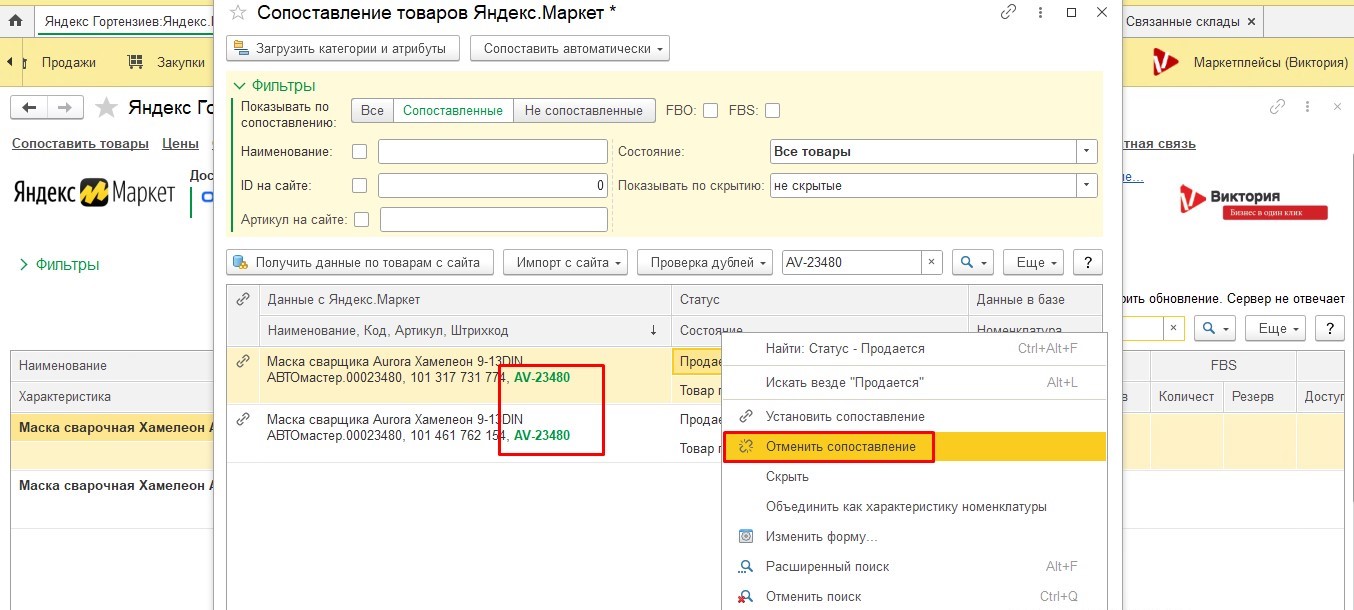Add Сопоставление товаров dialog to favorites star
Screen dimensions: 1354x610
point(237,12)
